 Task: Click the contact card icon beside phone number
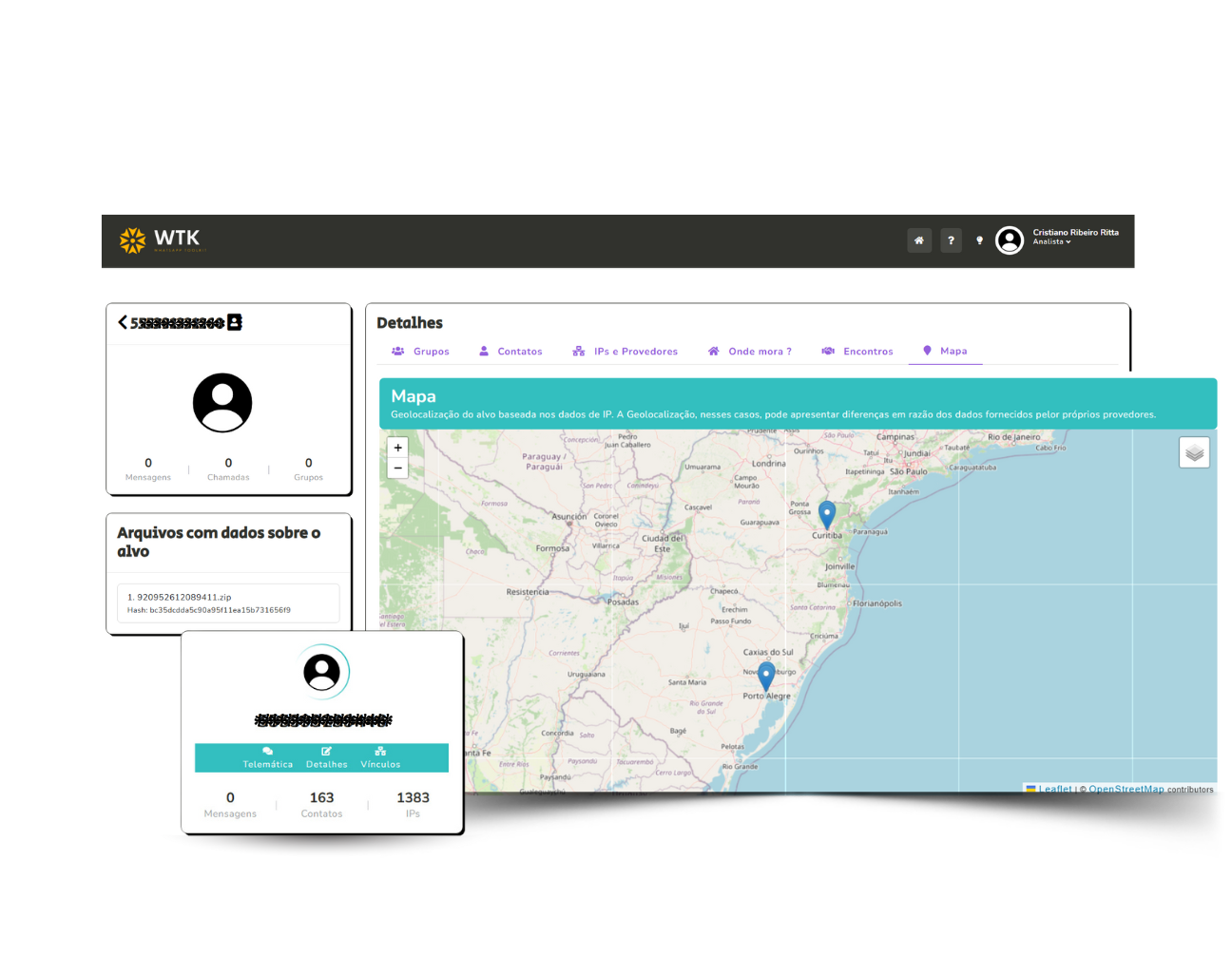(x=235, y=322)
